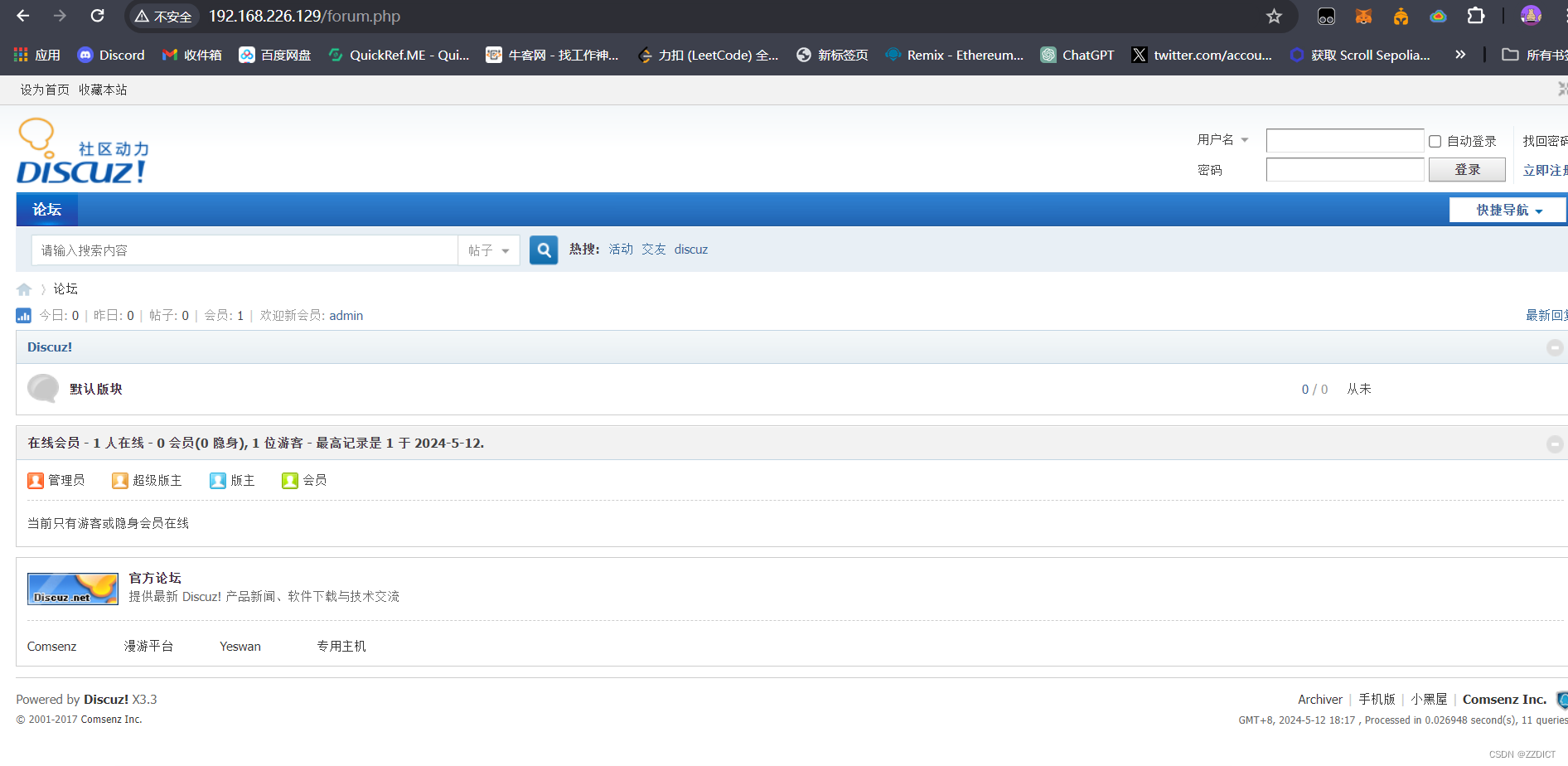Reload the forum page

(x=97, y=16)
